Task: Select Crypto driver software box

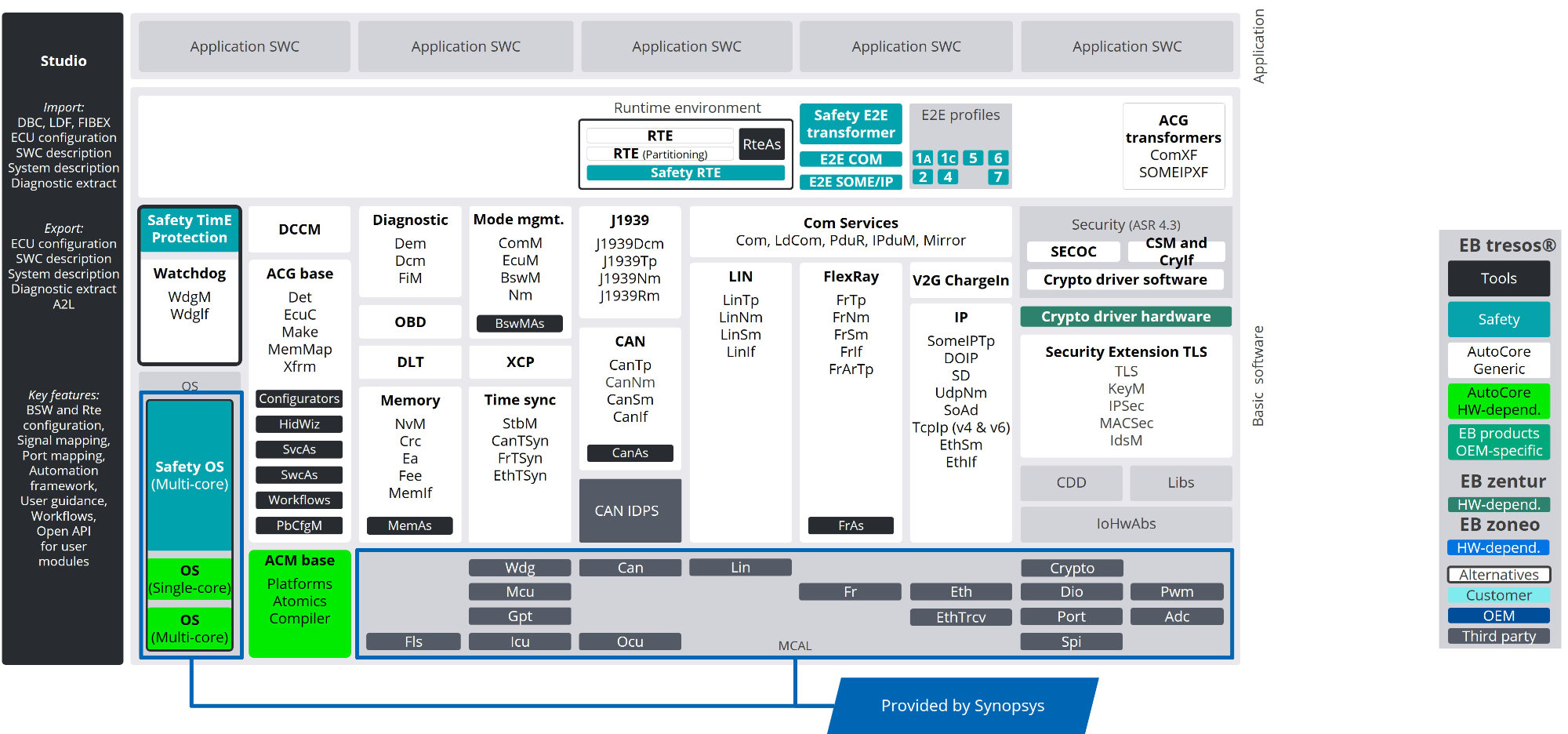Action: 1126,280
